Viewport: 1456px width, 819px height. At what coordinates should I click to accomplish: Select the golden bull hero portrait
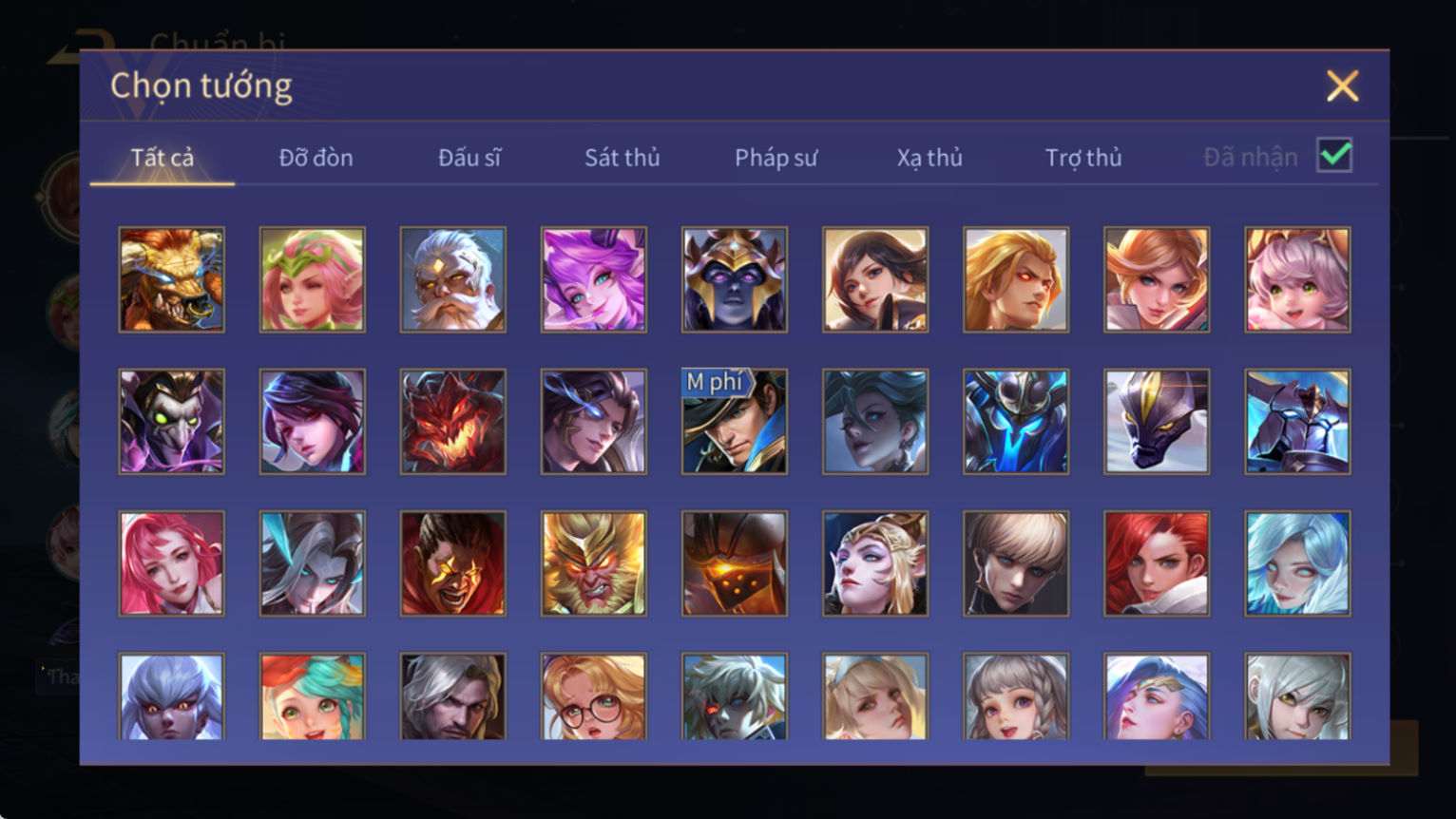tap(172, 279)
